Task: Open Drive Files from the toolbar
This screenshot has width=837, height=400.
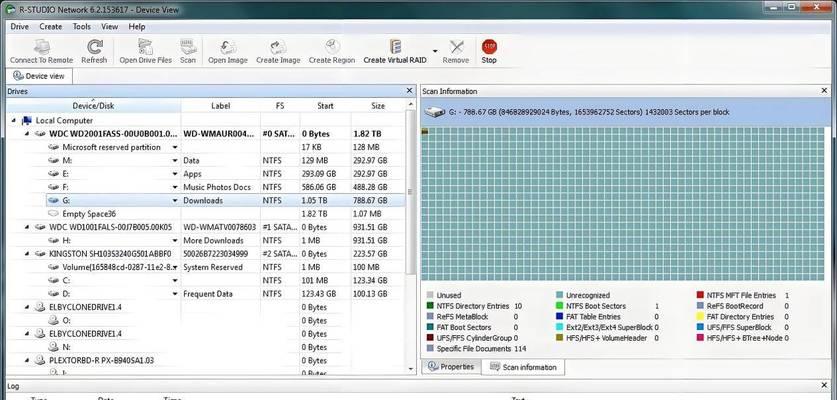Action: [145, 47]
